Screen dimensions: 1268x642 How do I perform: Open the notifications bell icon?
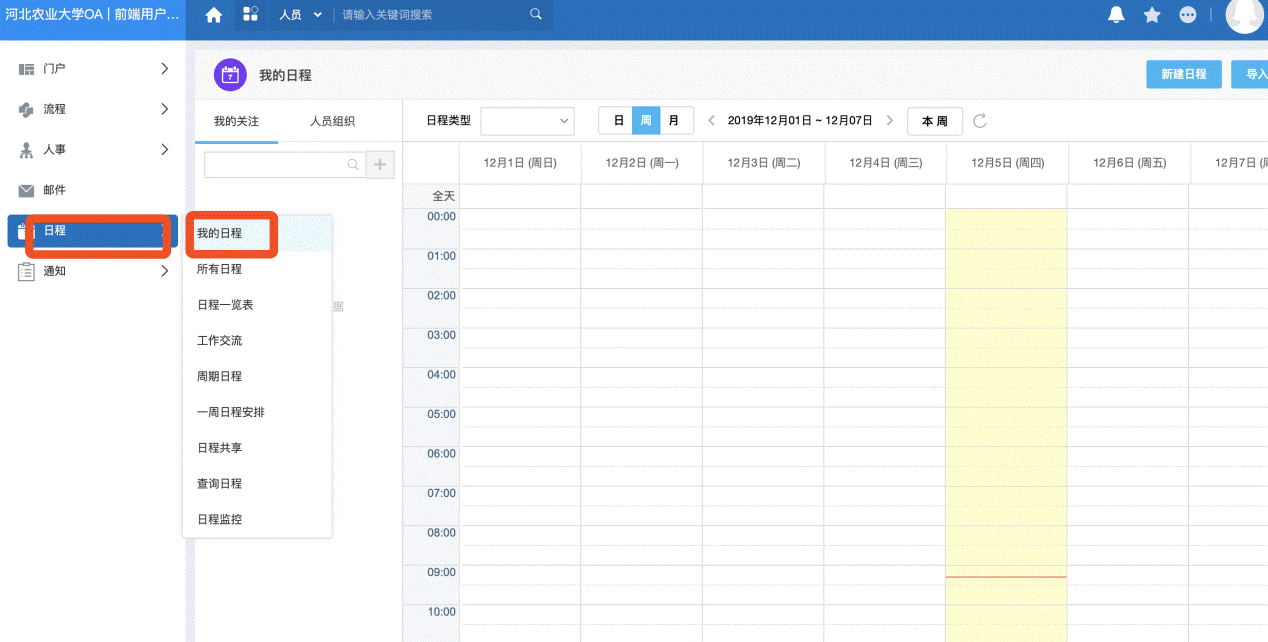point(1116,15)
